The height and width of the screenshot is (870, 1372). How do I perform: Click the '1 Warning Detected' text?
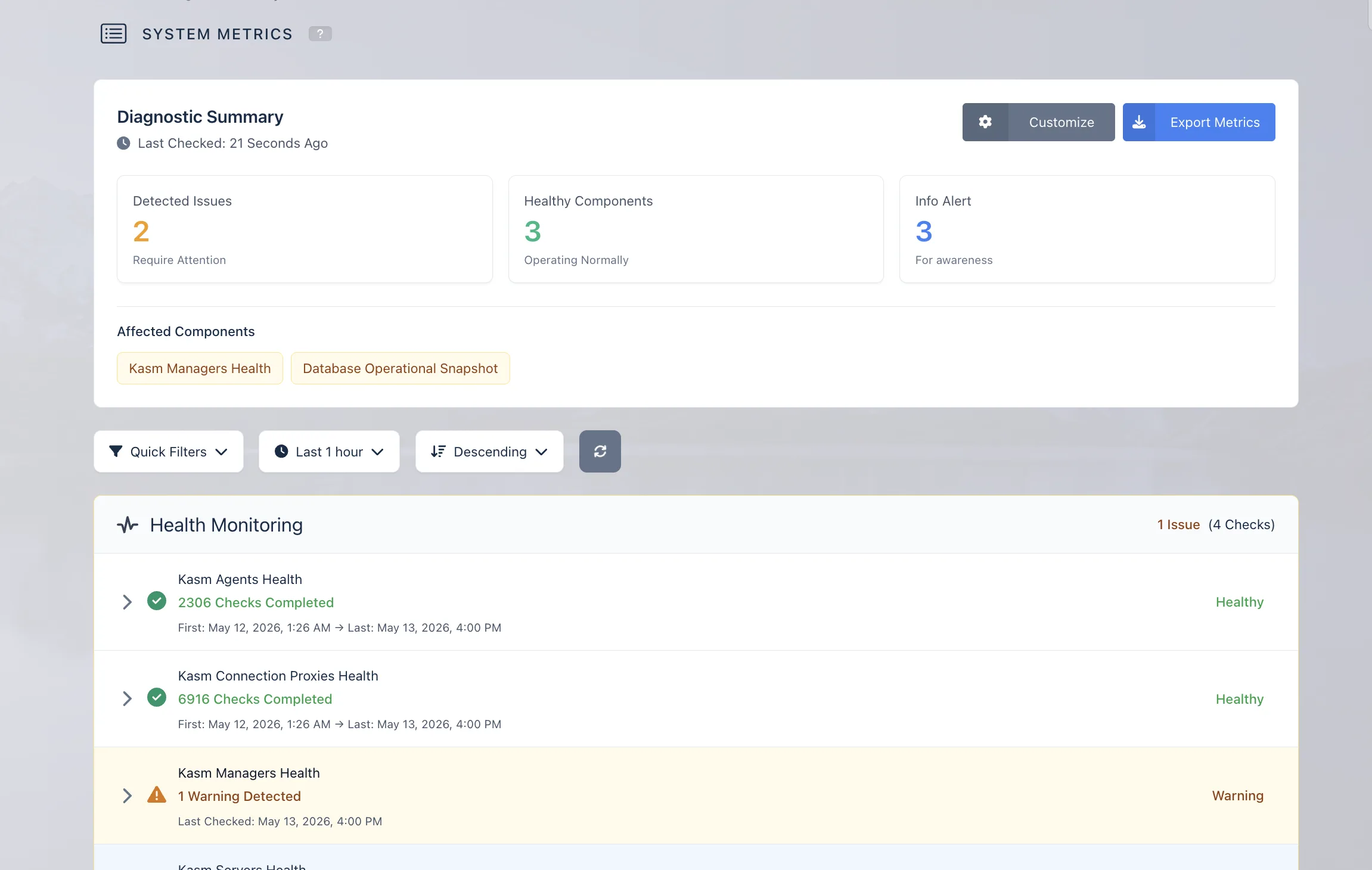click(x=240, y=796)
